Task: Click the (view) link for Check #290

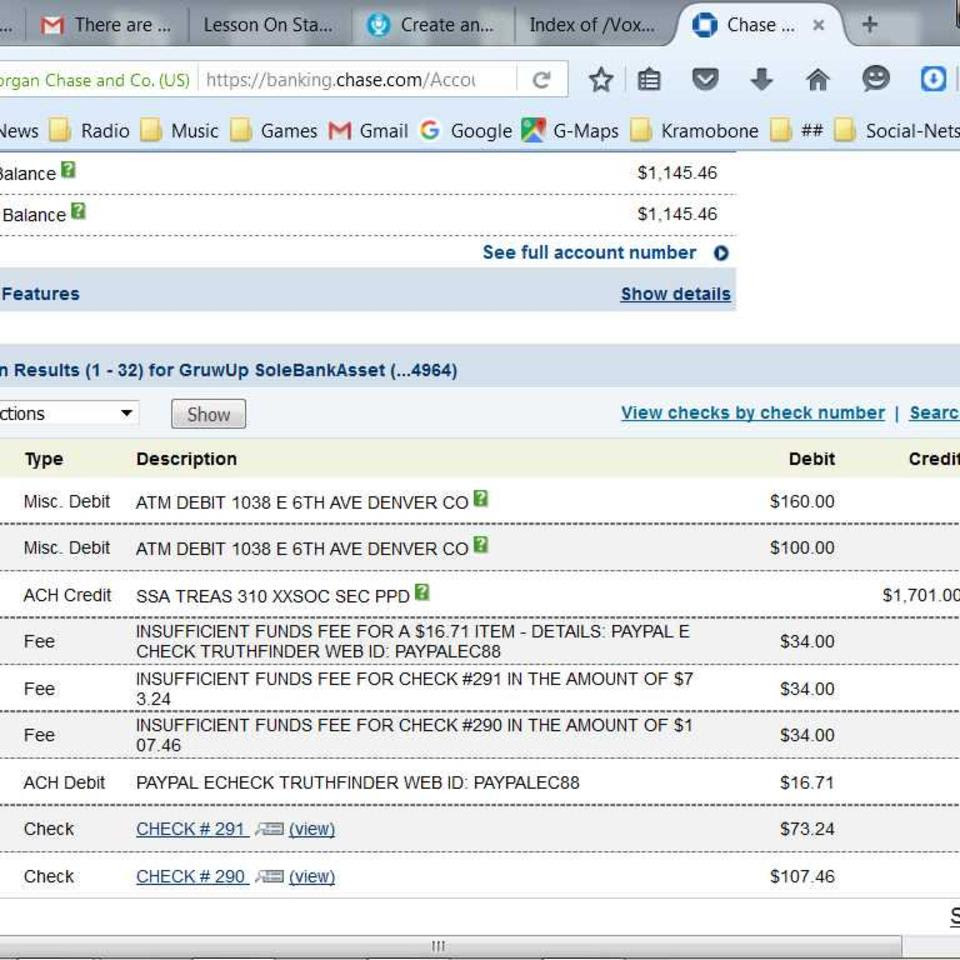Action: pyautogui.click(x=312, y=877)
